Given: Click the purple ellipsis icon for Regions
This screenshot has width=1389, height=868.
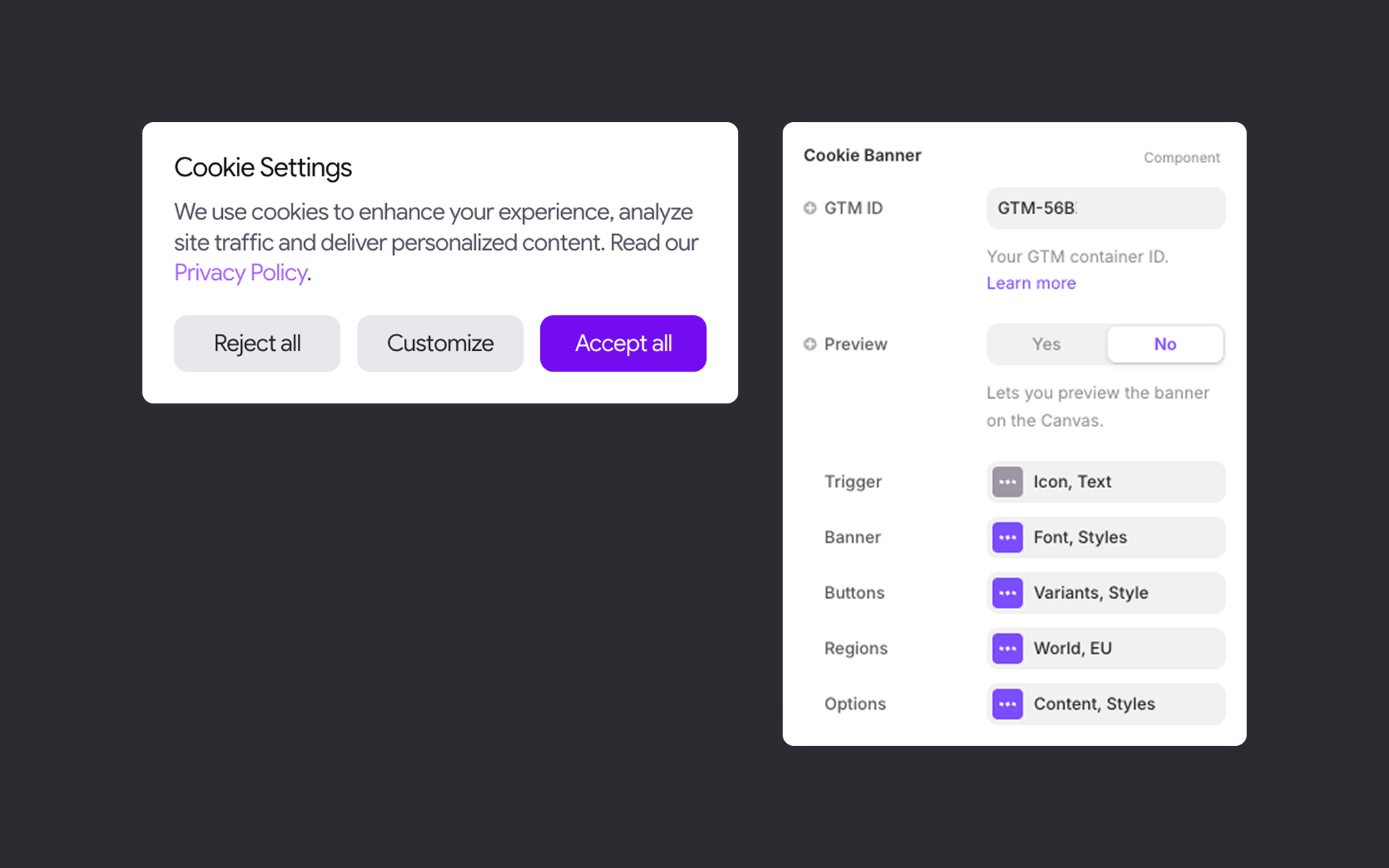Looking at the screenshot, I should click(1007, 649).
